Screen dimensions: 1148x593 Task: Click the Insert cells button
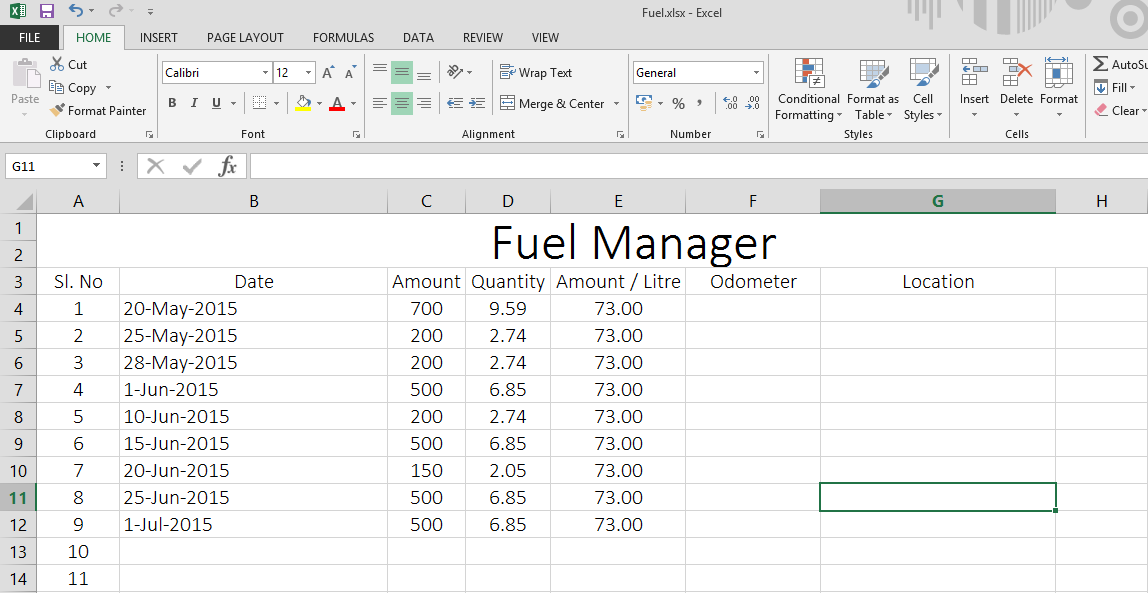(x=974, y=88)
